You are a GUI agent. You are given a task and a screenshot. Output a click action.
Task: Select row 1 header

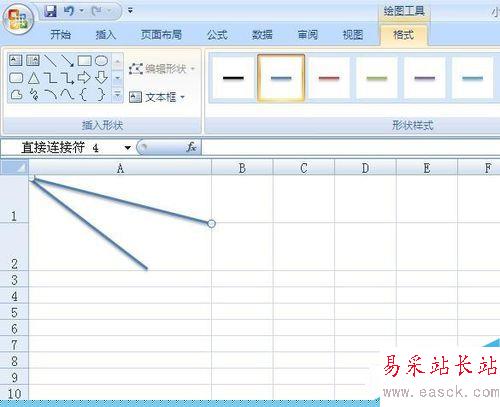(x=14, y=199)
